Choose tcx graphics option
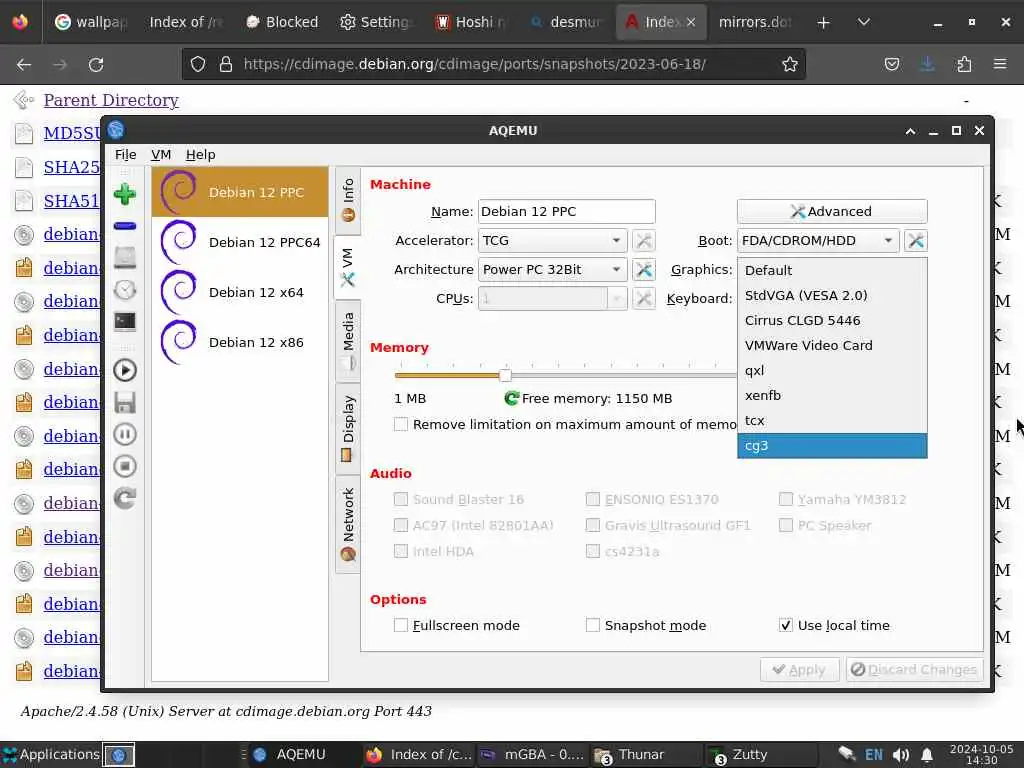 [x=832, y=421]
